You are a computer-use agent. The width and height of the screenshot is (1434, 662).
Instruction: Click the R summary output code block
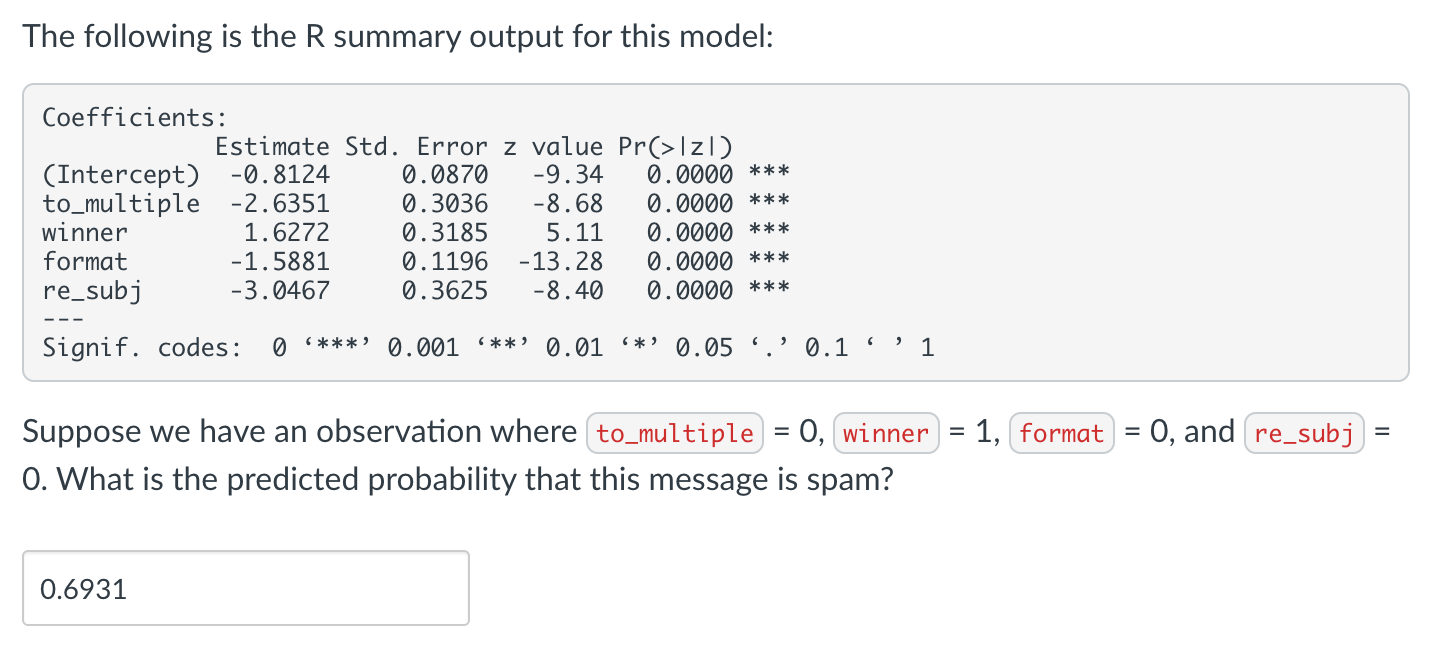click(x=717, y=232)
